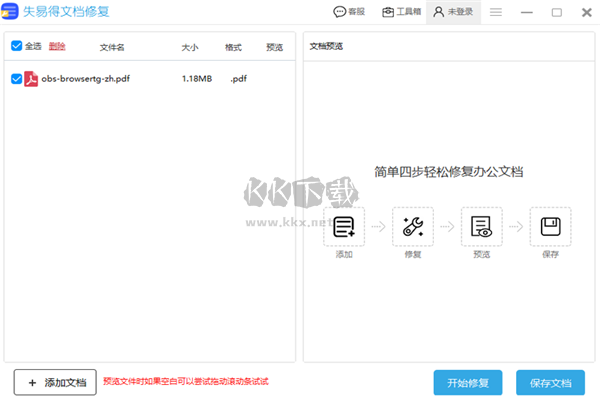This screenshot has height=399, width=600.
Task: Open the 工具箱 toolbox
Action: (401, 12)
